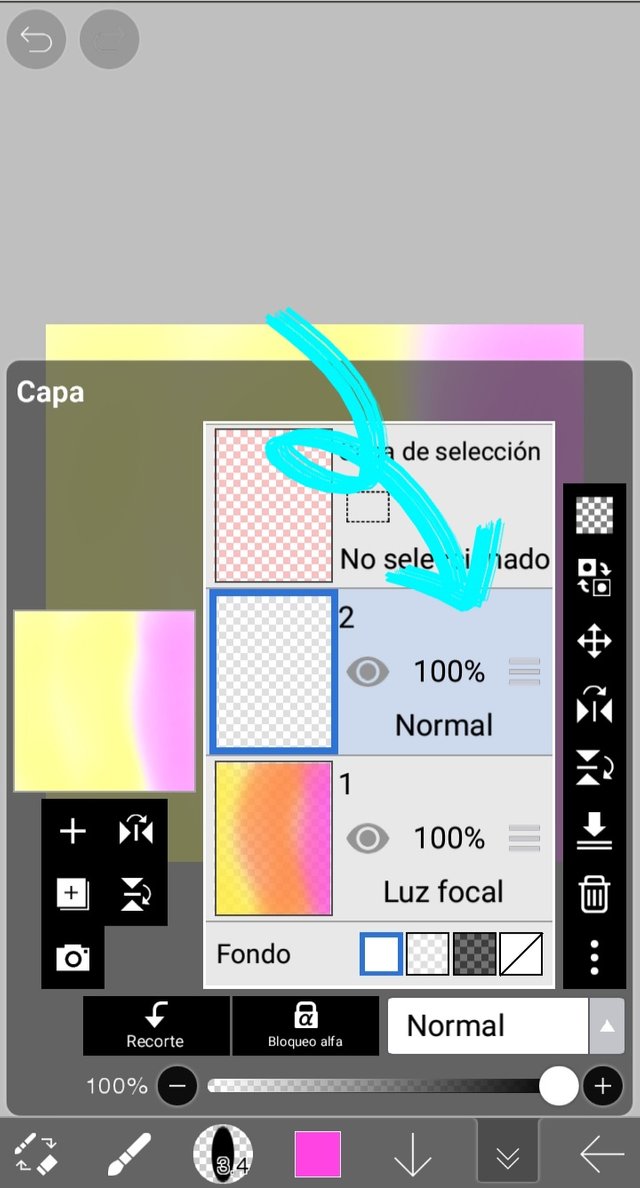The height and width of the screenshot is (1188, 640).
Task: Click the Recorte clipping button
Action: (155, 1025)
